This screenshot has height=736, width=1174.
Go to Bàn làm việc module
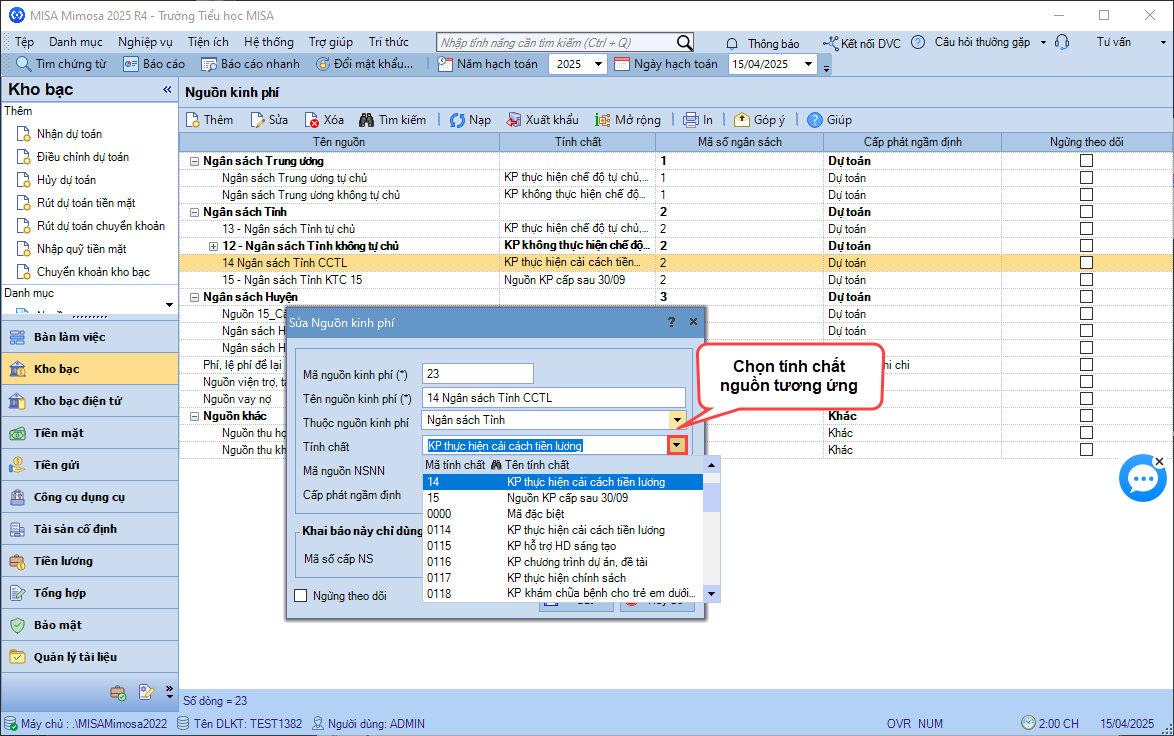[x=90, y=337]
